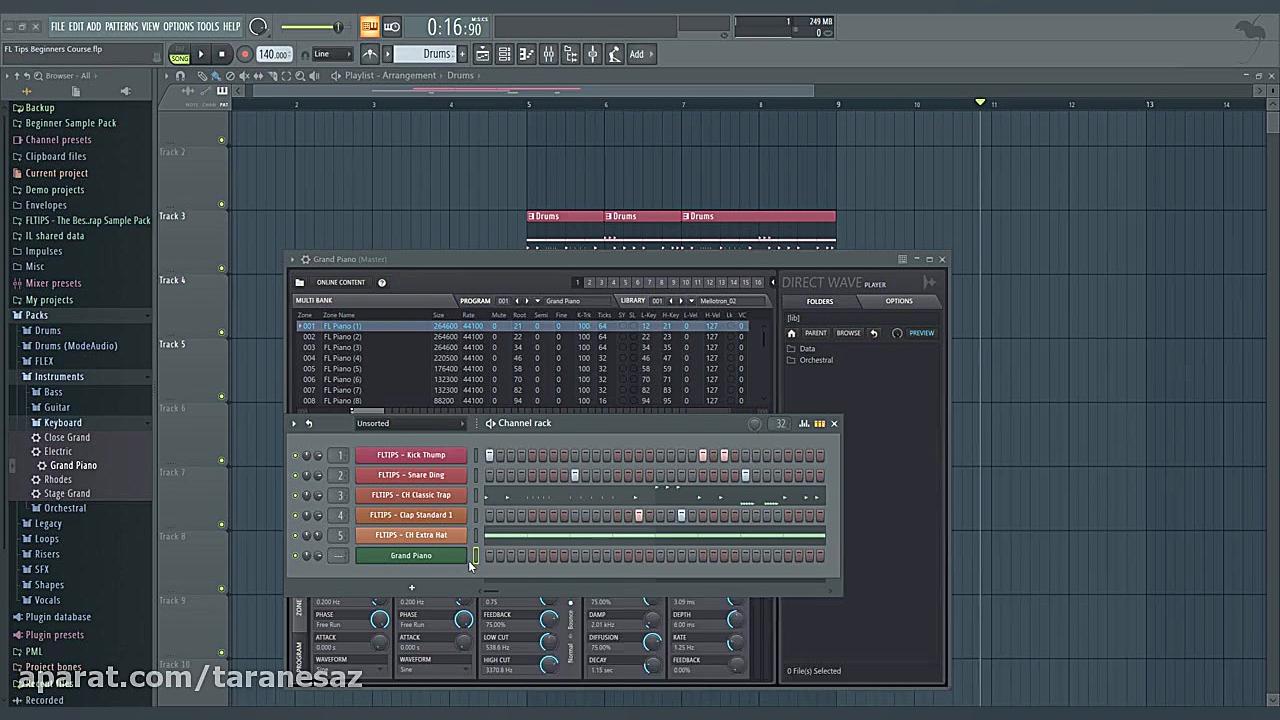Click the zoom magnifier icon in the playlist toolbar

click(x=301, y=77)
